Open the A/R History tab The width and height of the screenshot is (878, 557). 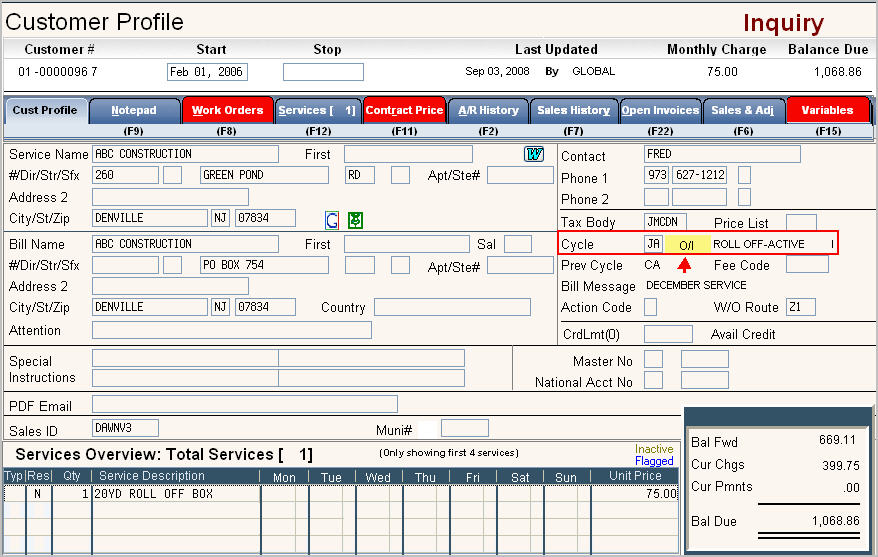[488, 110]
